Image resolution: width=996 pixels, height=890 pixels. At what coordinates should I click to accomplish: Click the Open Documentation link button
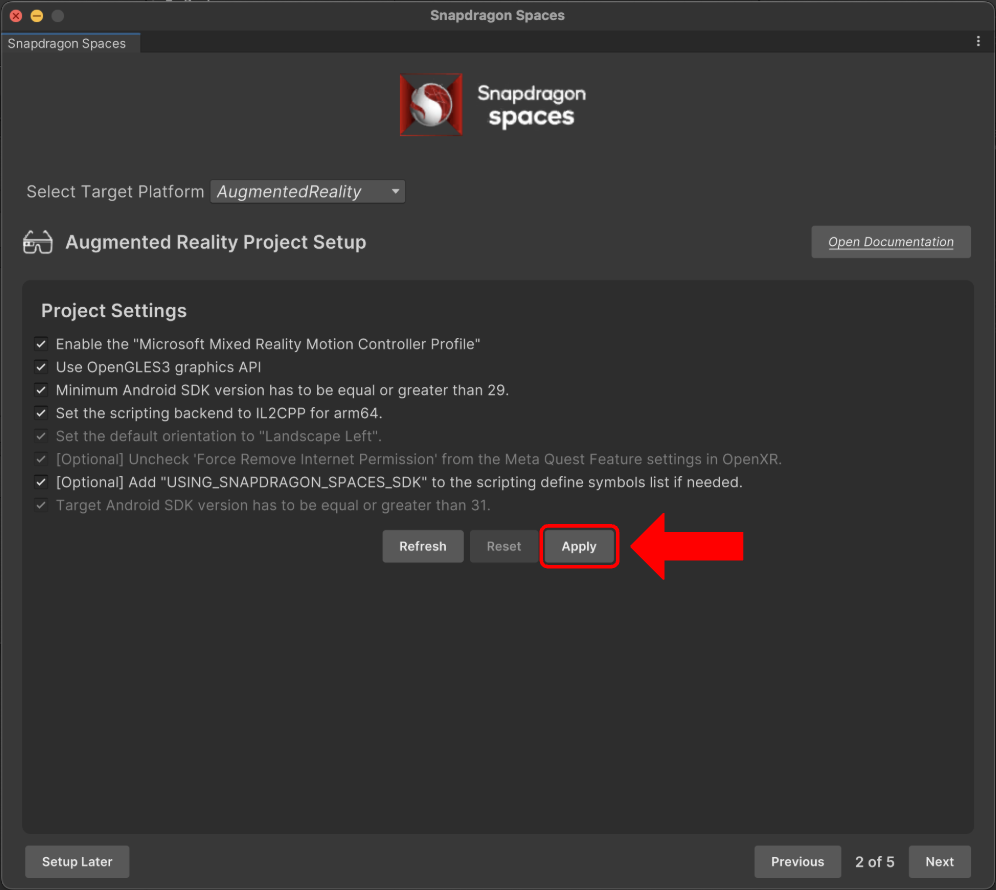click(891, 242)
